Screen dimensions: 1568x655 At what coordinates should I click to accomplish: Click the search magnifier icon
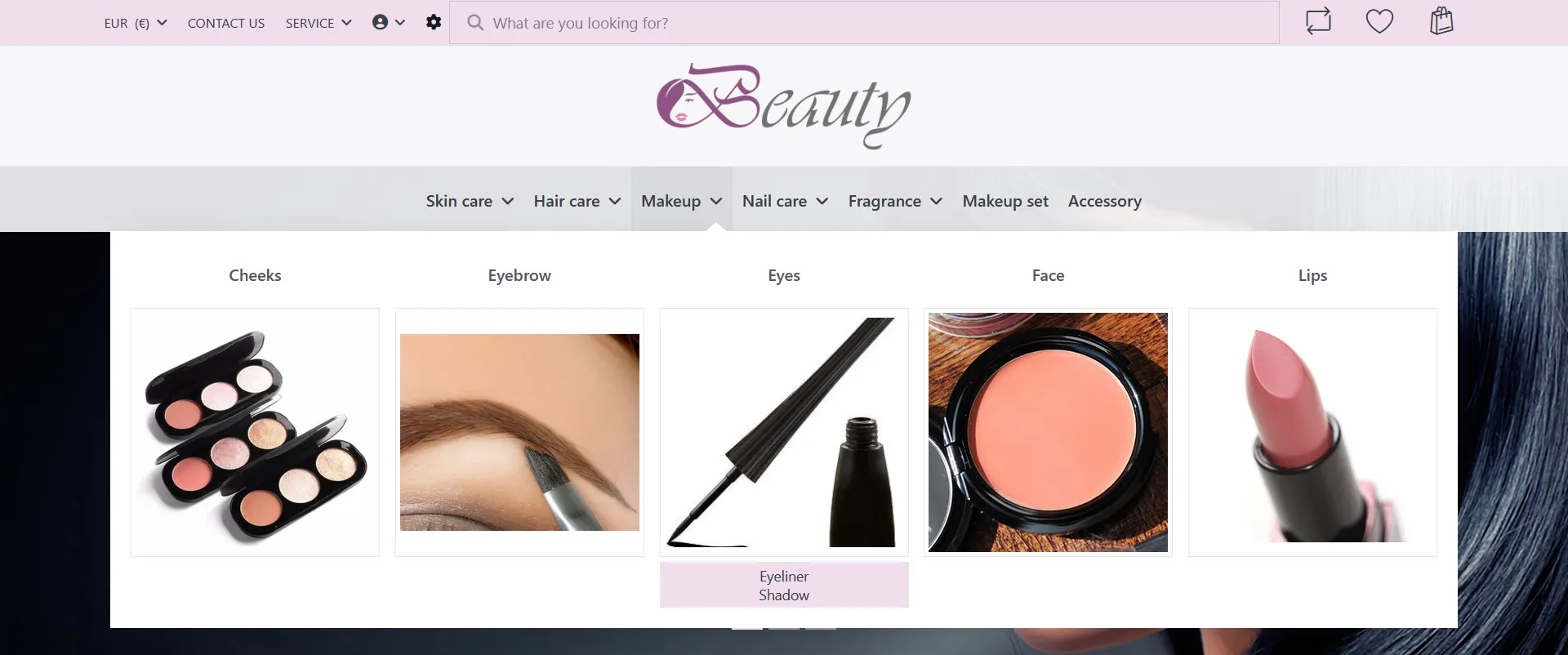pyautogui.click(x=475, y=23)
